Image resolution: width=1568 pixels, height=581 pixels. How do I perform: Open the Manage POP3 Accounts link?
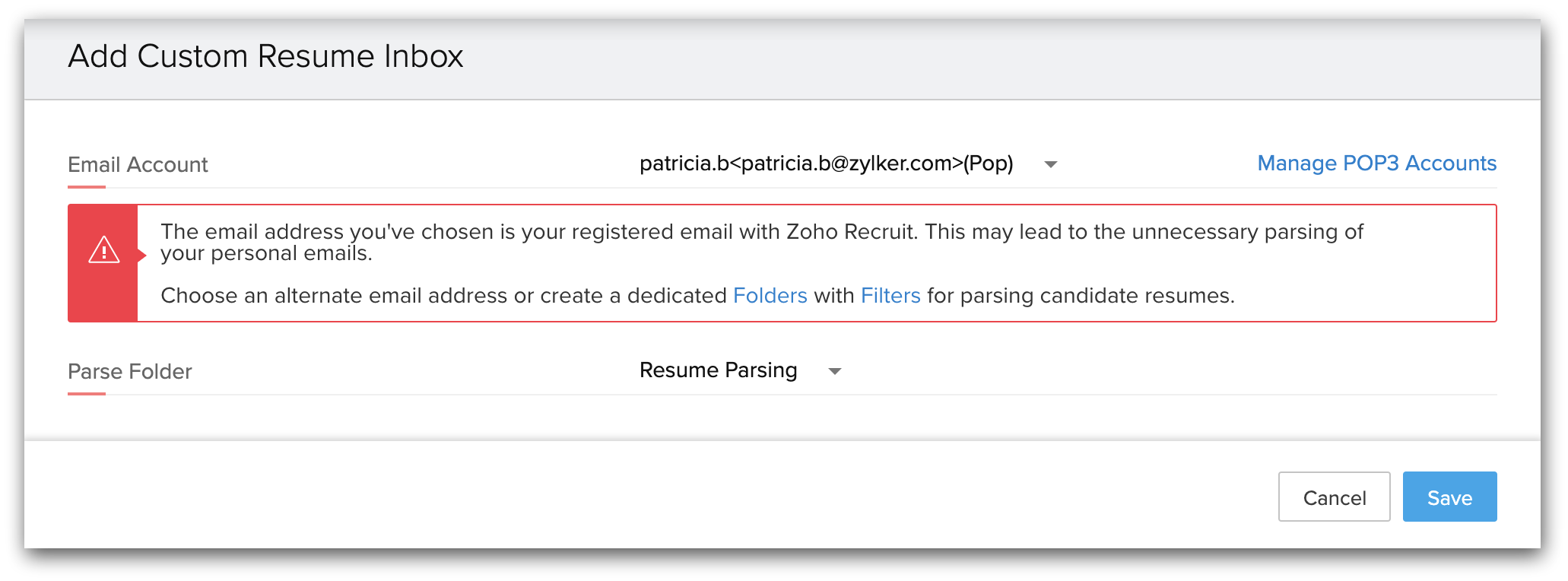pyautogui.click(x=1376, y=164)
